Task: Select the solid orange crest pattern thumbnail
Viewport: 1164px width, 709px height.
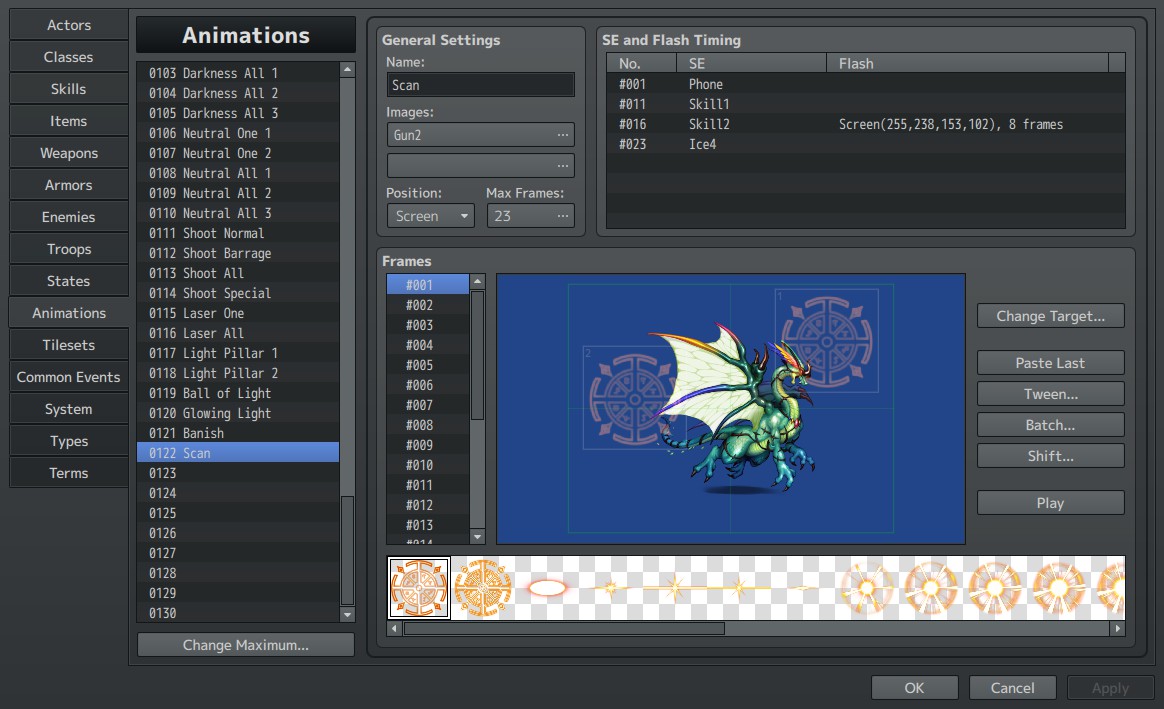Action: coord(483,588)
